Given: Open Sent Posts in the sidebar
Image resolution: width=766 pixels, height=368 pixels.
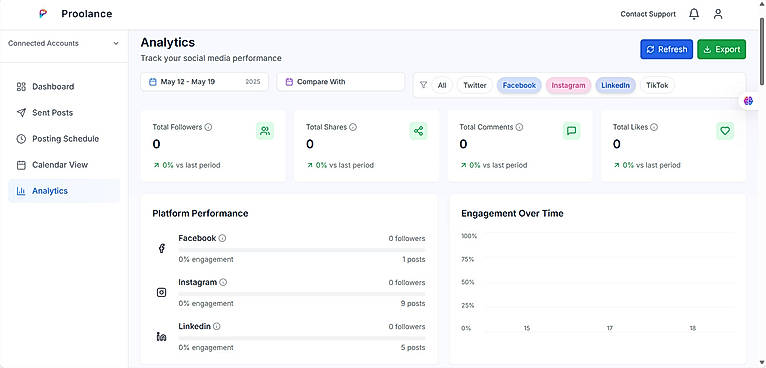Looking at the screenshot, I should pyautogui.click(x=64, y=113).
